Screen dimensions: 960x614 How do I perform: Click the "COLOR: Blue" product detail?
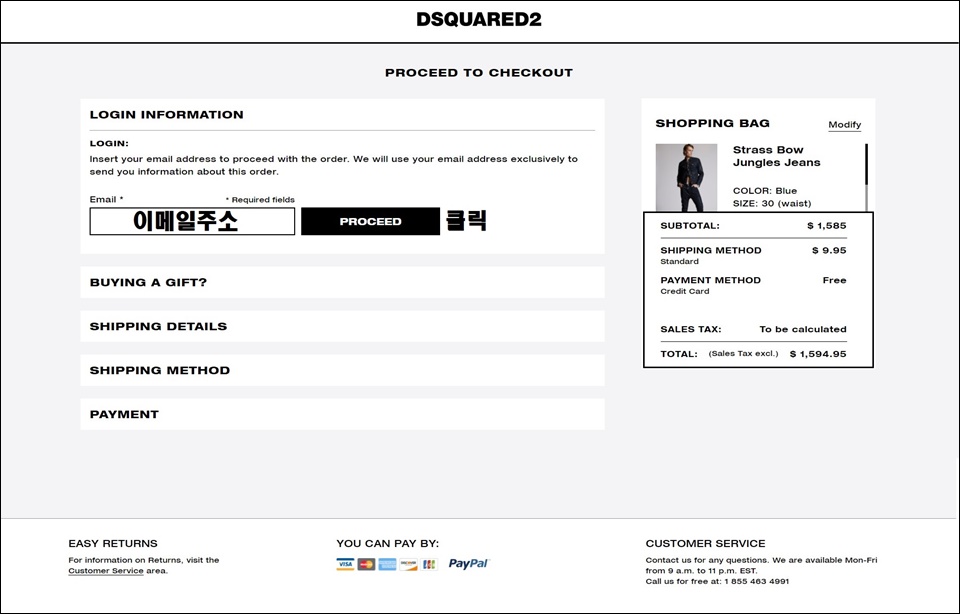(765, 191)
